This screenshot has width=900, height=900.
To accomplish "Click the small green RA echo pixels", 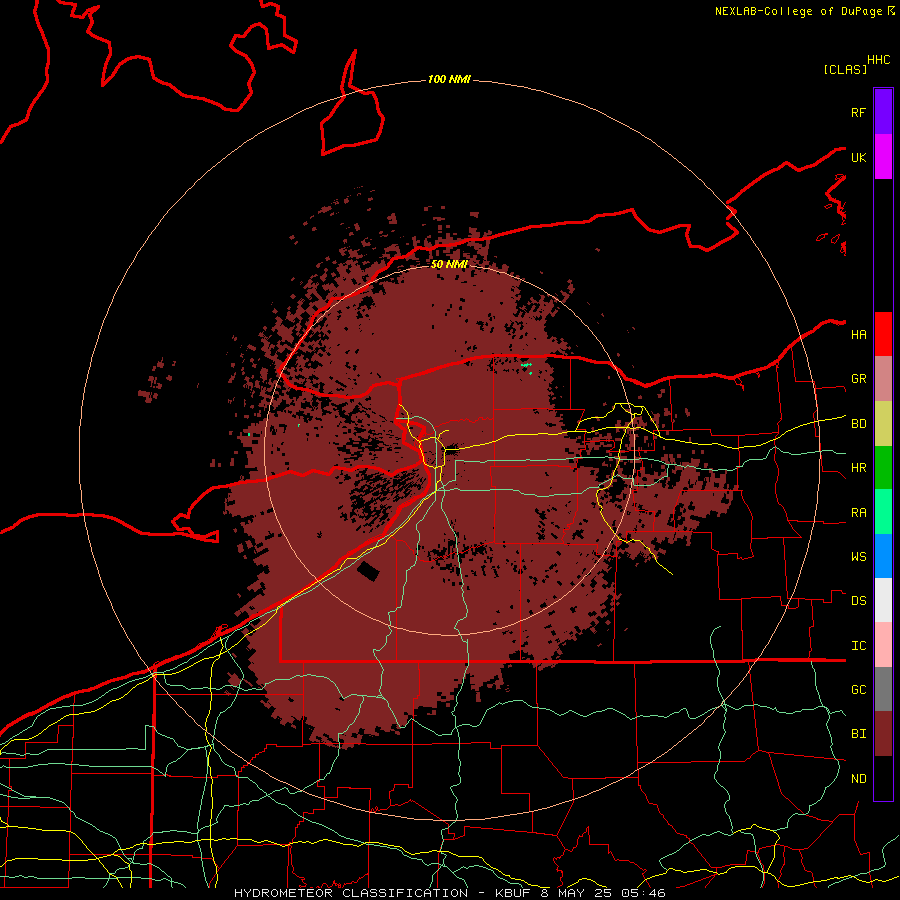I will coord(526,366).
